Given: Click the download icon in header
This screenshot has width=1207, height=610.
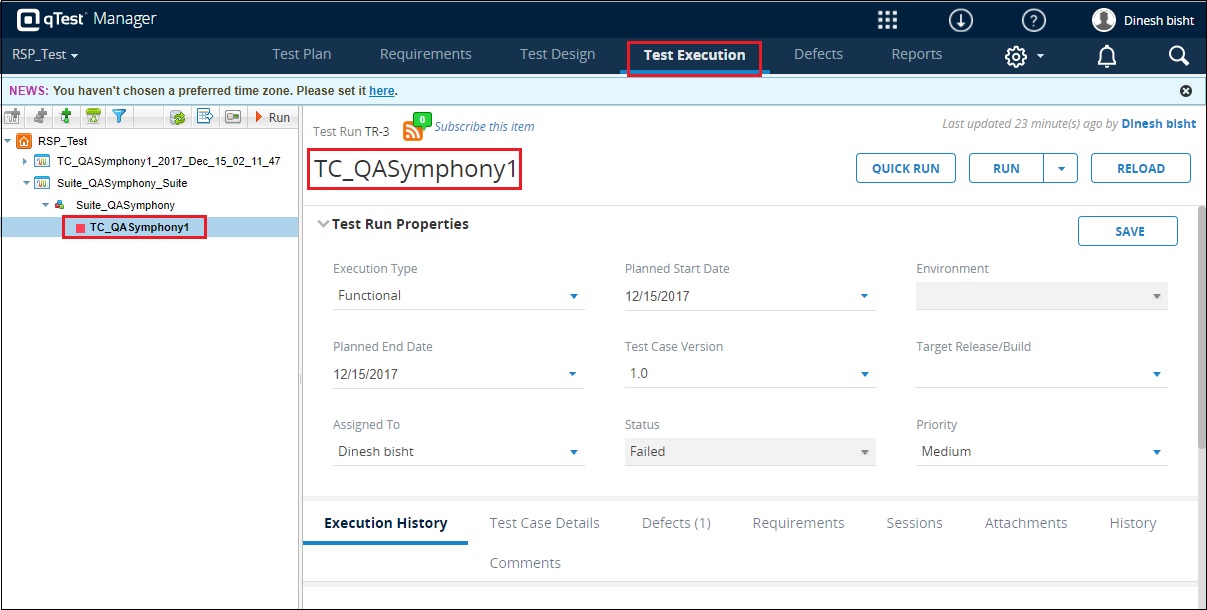Looking at the screenshot, I should pyautogui.click(x=961, y=20).
